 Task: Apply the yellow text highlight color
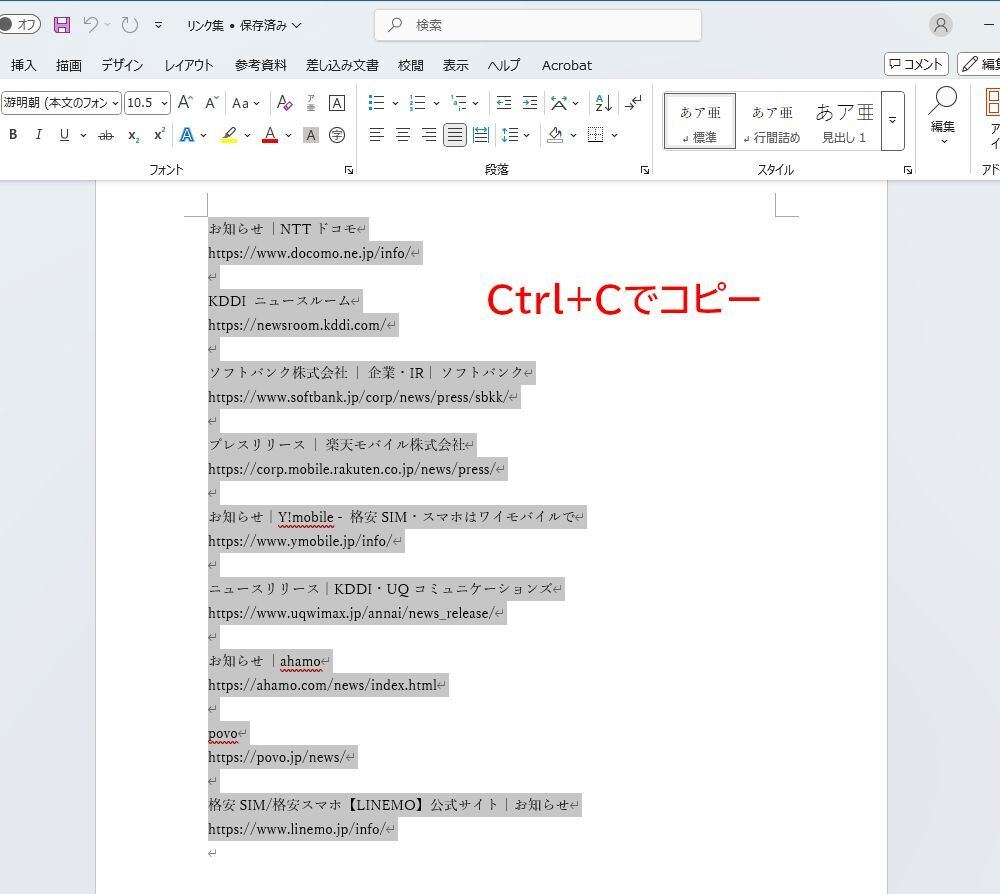click(x=229, y=135)
